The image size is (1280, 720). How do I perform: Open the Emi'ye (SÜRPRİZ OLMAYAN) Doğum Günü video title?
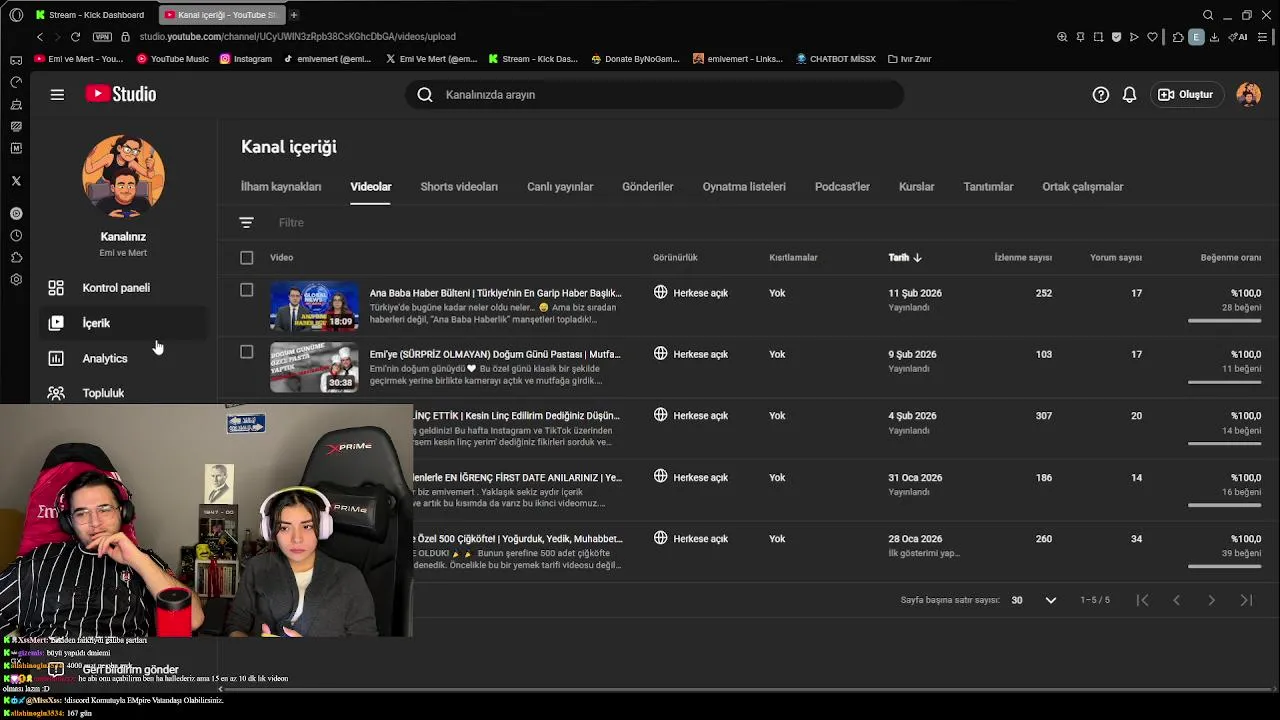(494, 354)
